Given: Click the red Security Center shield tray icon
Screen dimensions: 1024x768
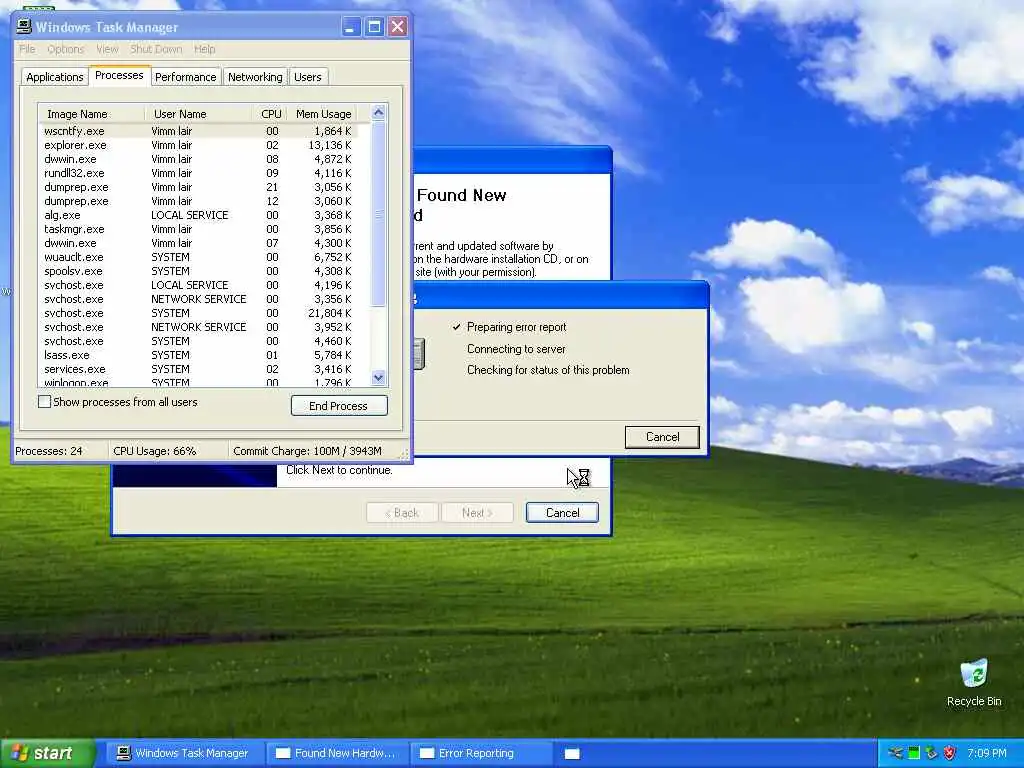Looking at the screenshot, I should [x=950, y=753].
